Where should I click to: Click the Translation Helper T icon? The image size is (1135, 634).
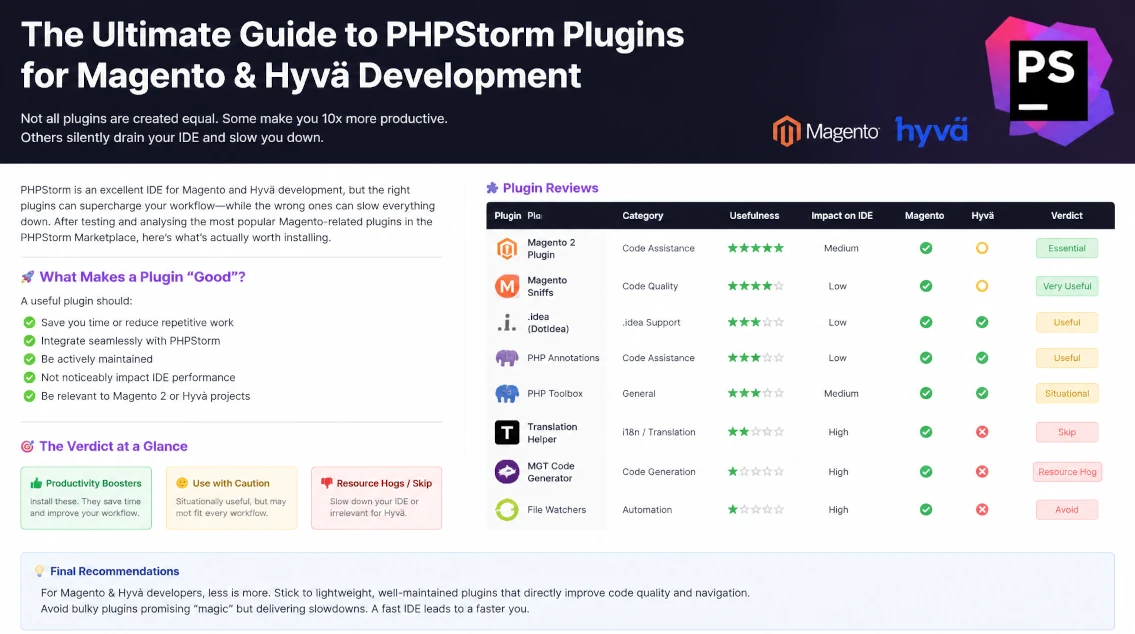coord(507,432)
